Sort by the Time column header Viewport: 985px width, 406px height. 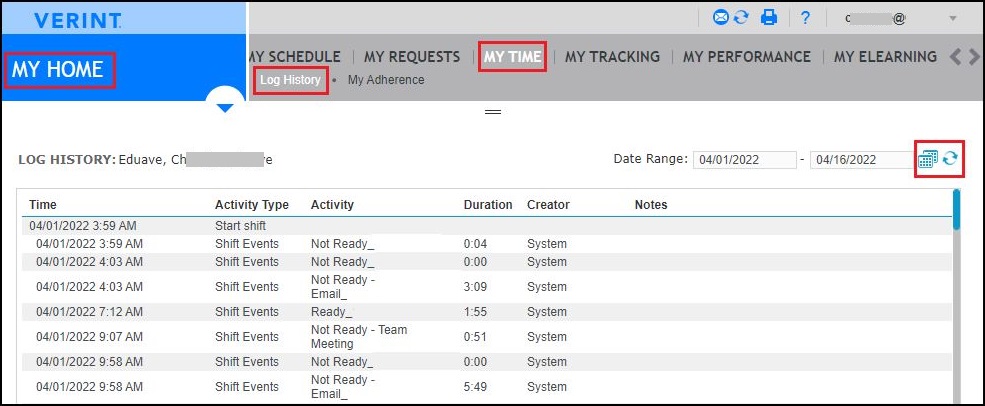[43, 205]
